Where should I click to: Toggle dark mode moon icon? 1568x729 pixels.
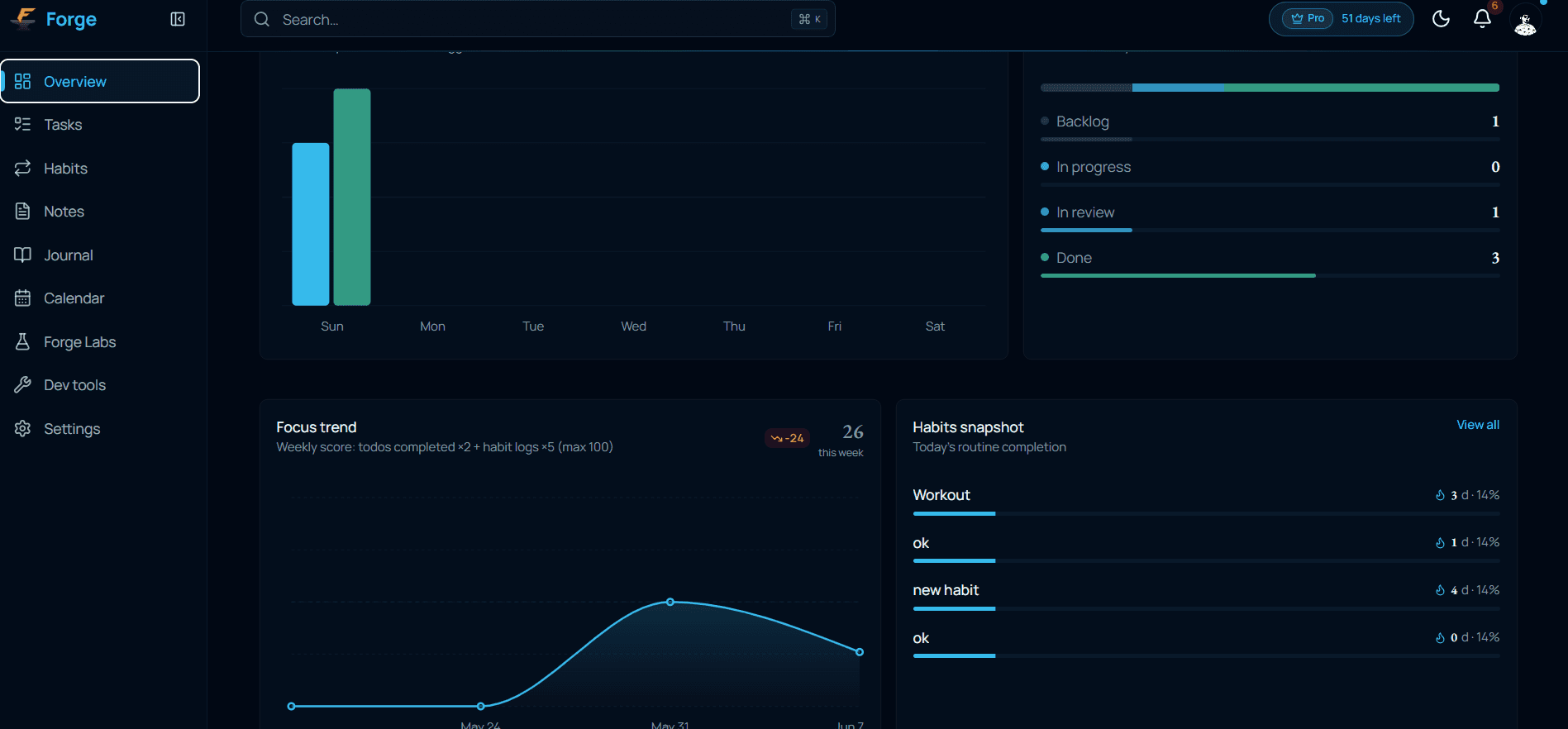[x=1441, y=19]
